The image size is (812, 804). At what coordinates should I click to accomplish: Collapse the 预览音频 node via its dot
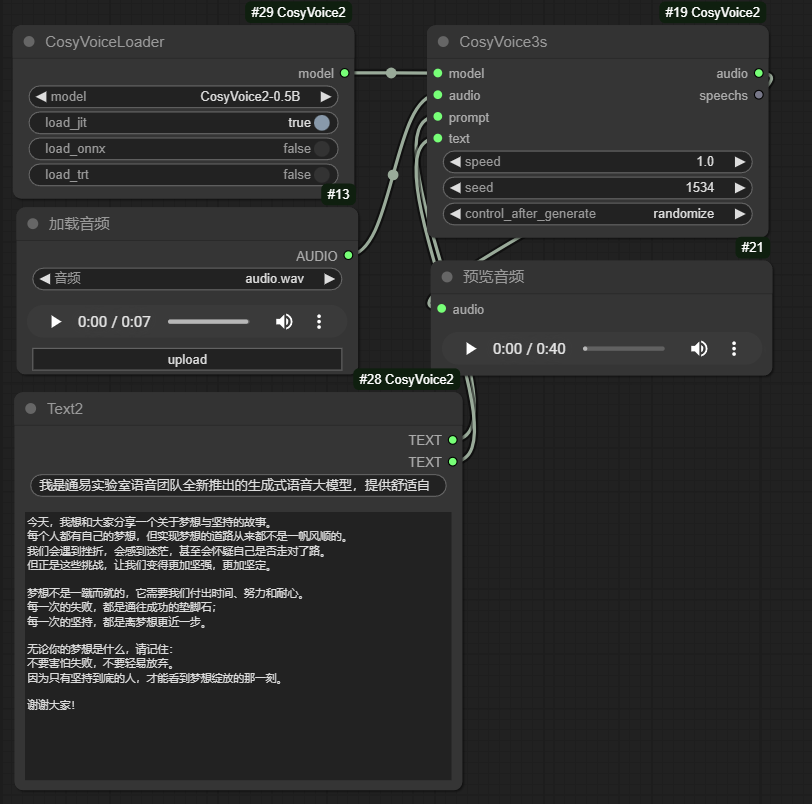(x=447, y=277)
